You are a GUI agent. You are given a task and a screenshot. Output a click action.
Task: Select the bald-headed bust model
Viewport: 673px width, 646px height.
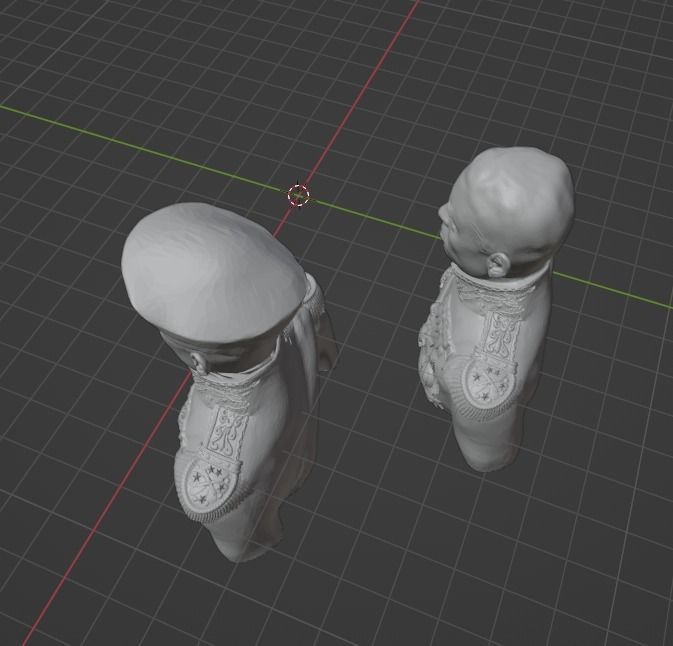(x=498, y=307)
